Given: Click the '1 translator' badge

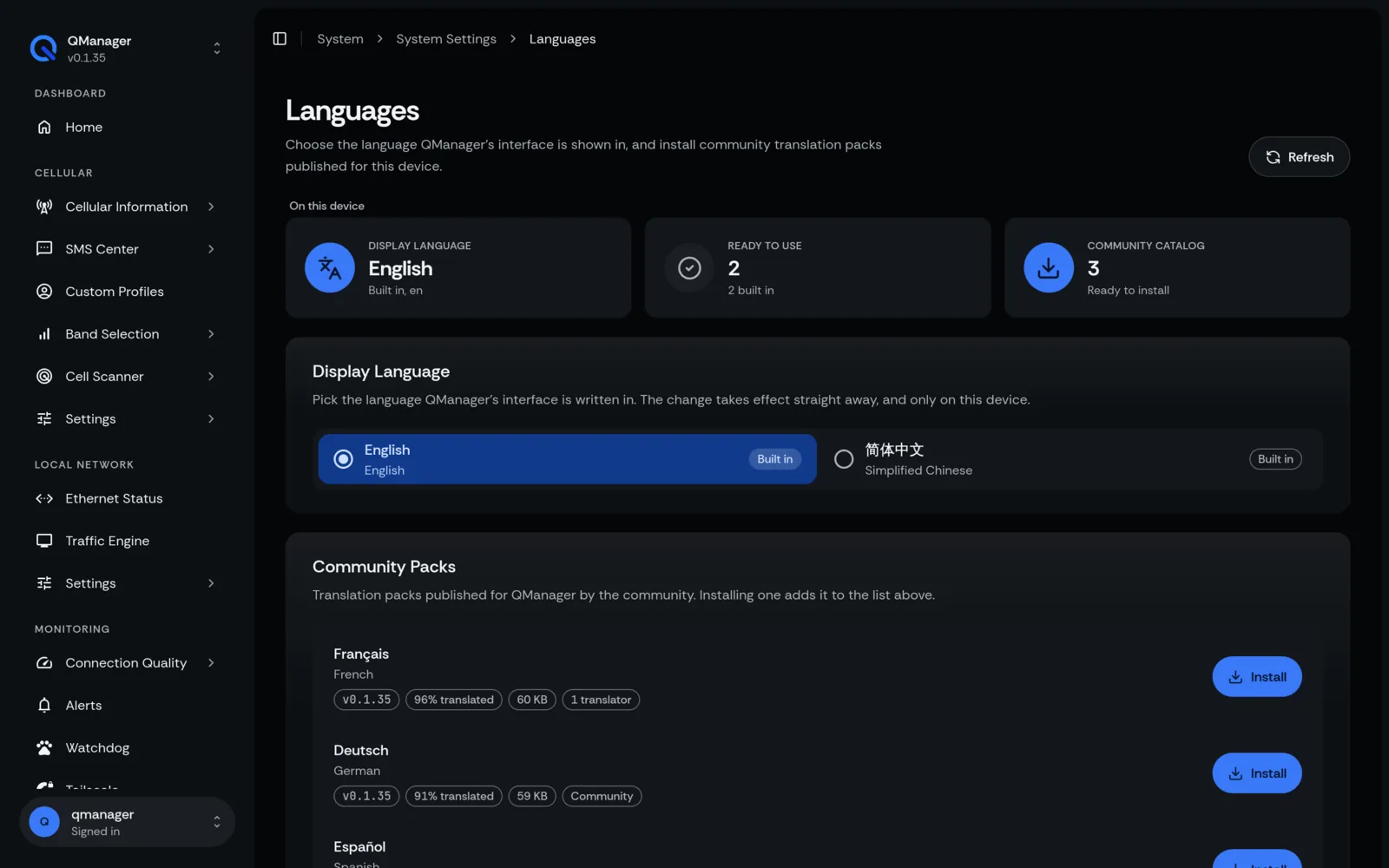Looking at the screenshot, I should [x=601, y=700].
